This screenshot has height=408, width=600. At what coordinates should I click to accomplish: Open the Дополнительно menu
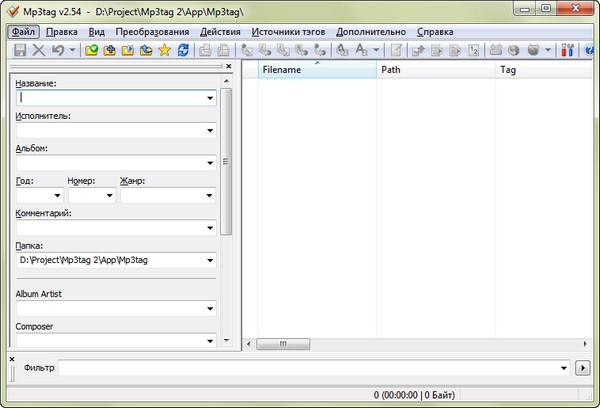click(371, 32)
